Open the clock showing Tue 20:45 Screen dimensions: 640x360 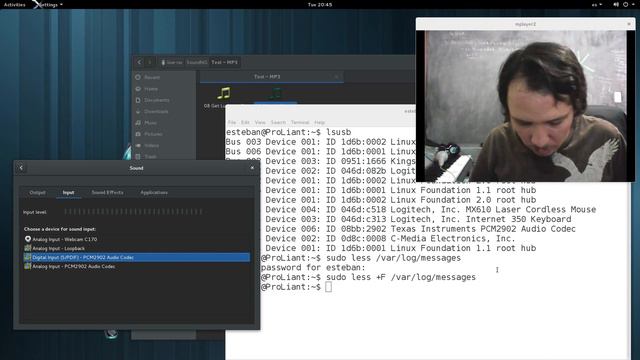point(320,4)
